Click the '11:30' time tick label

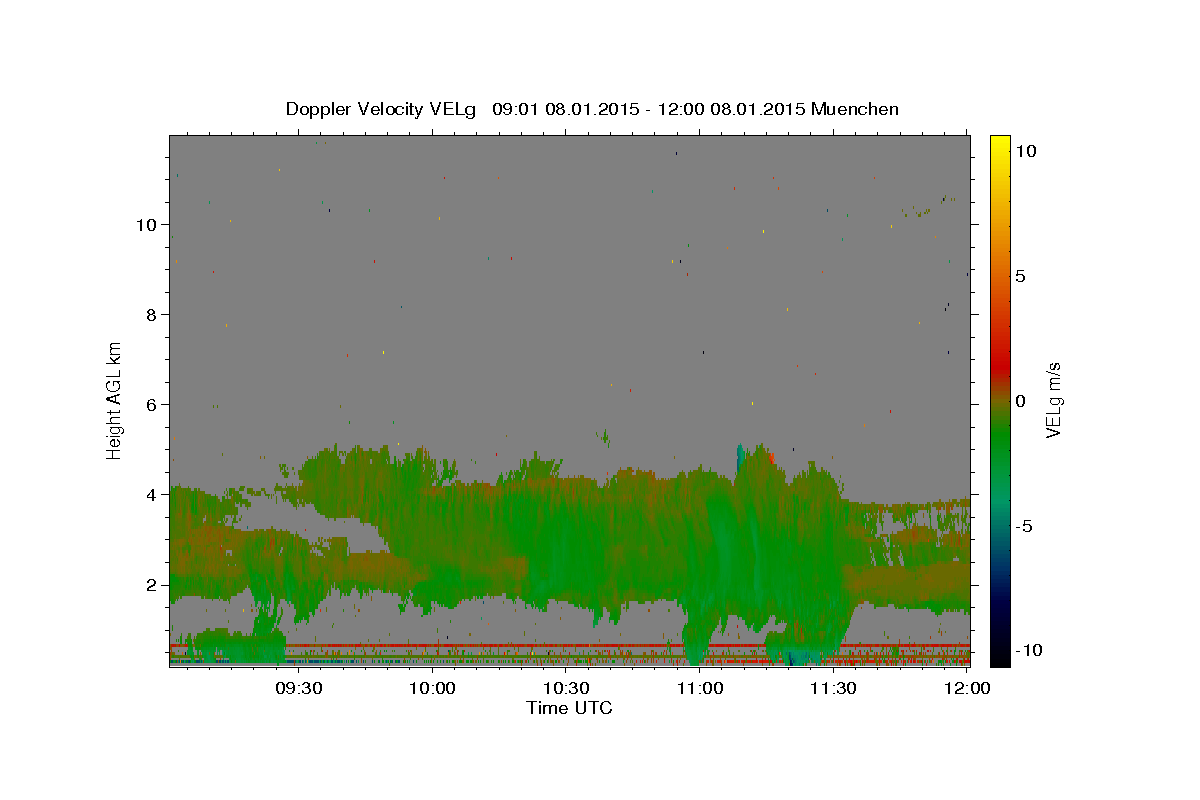pos(833,688)
